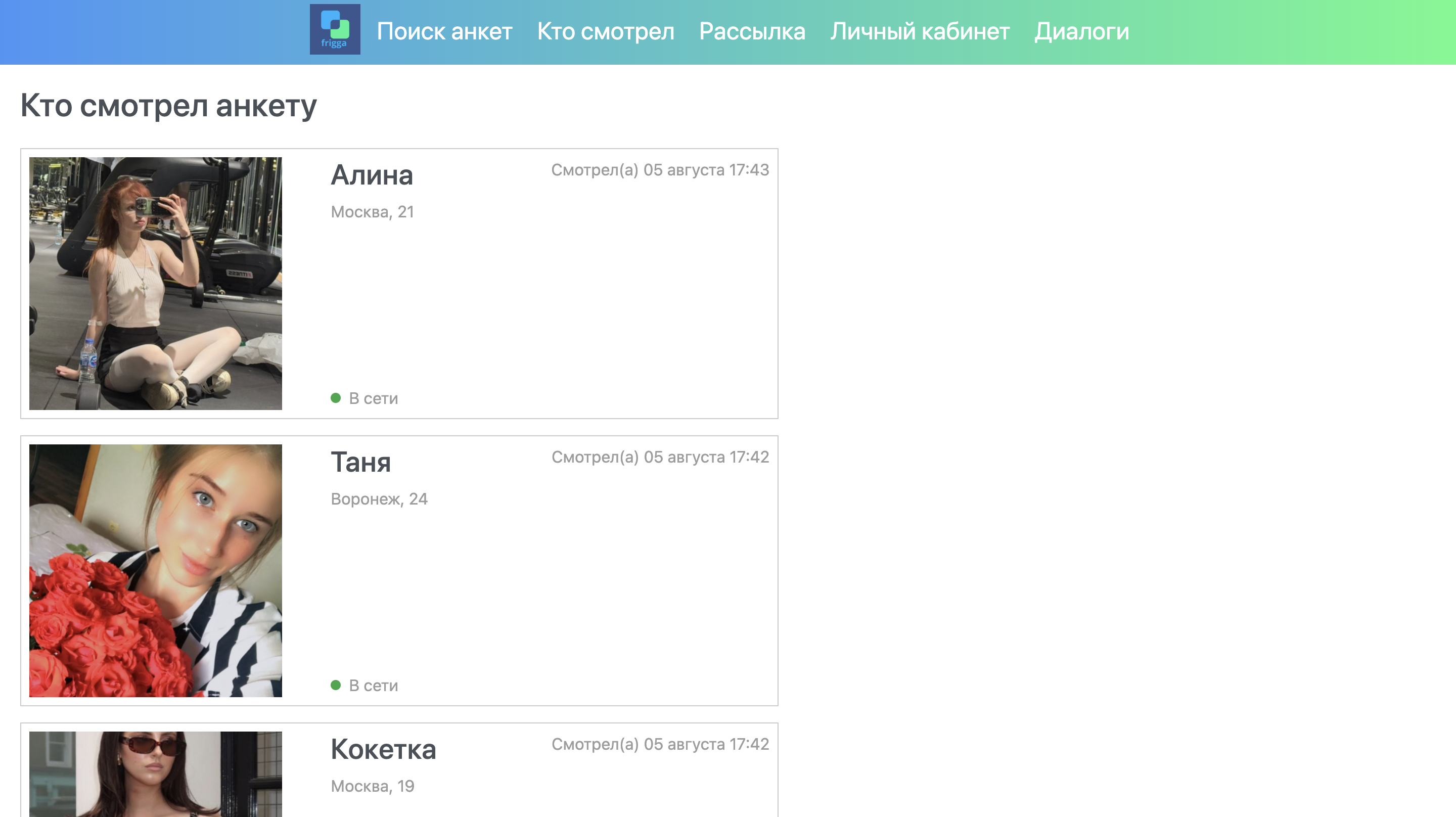
Task: Click the name Кокетка
Action: click(383, 750)
